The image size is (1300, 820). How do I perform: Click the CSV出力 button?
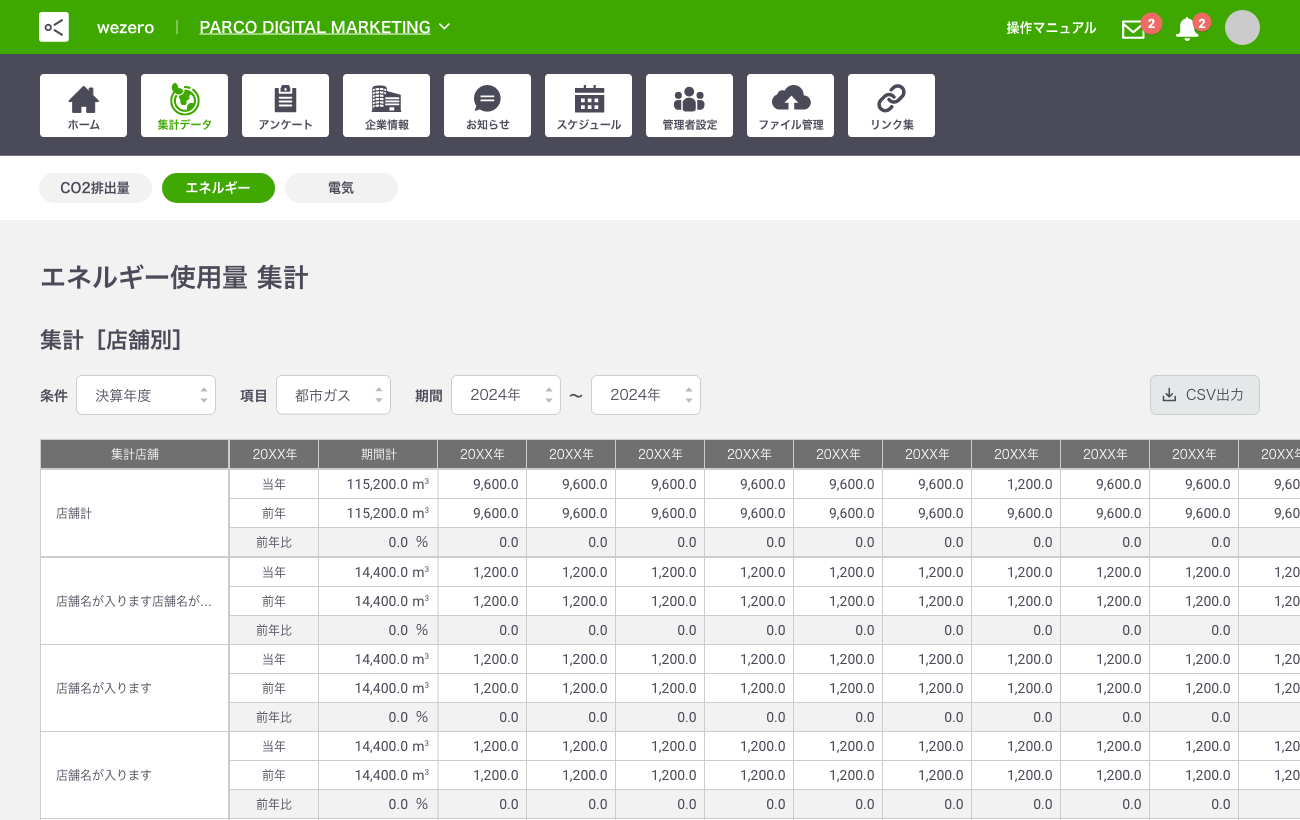pos(1204,395)
